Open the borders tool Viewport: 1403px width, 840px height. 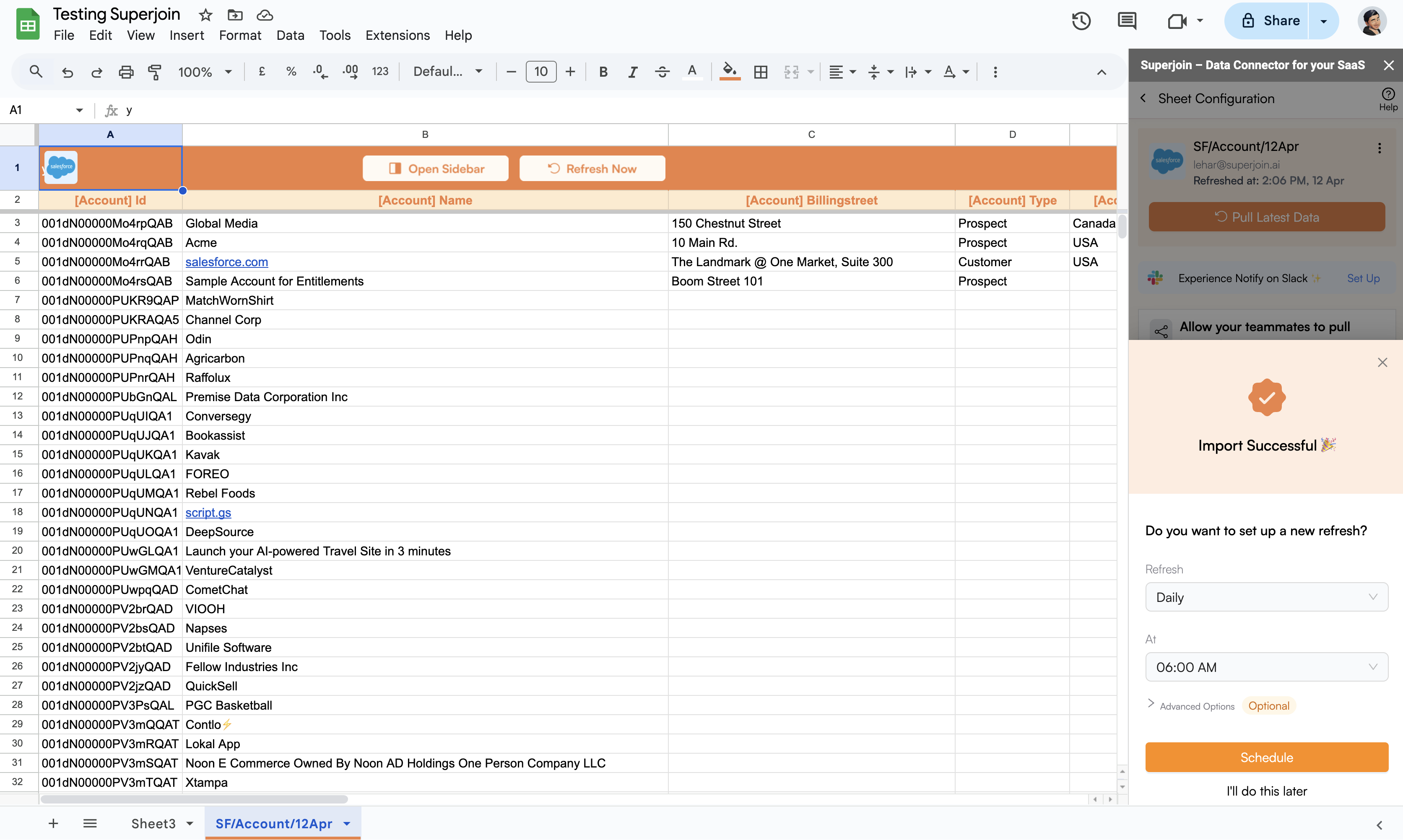coord(760,72)
